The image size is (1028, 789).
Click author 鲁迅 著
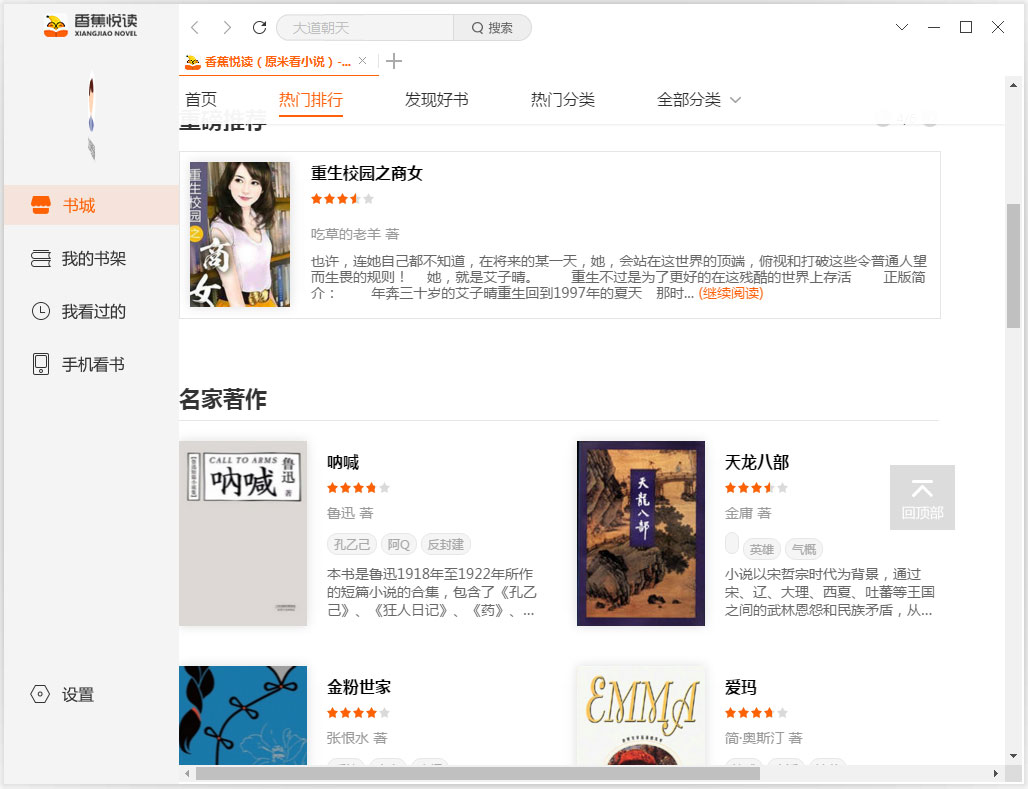tap(350, 513)
